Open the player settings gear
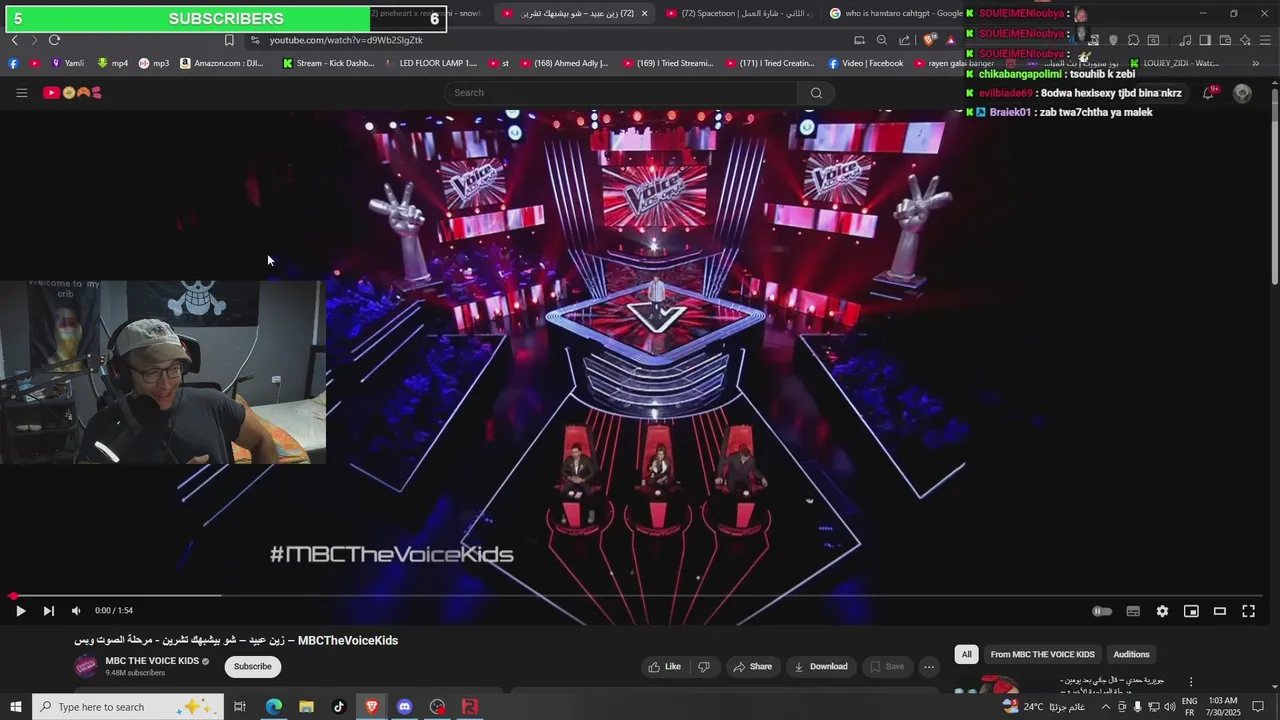1280x720 pixels. tap(1162, 611)
